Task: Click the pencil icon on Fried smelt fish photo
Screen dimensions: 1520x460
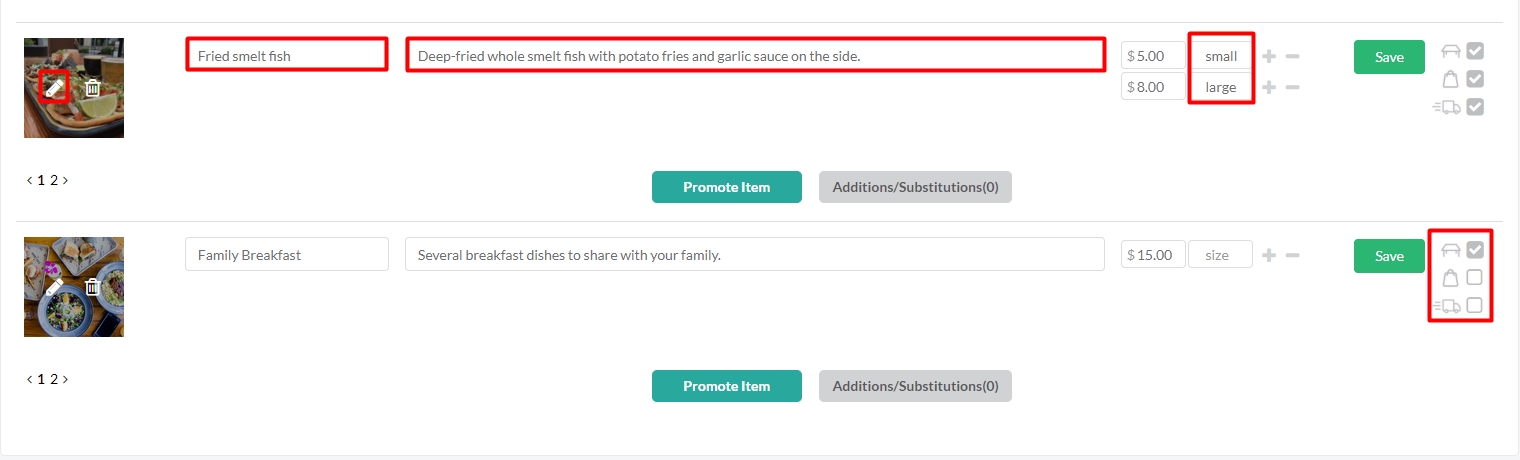Action: coord(55,88)
